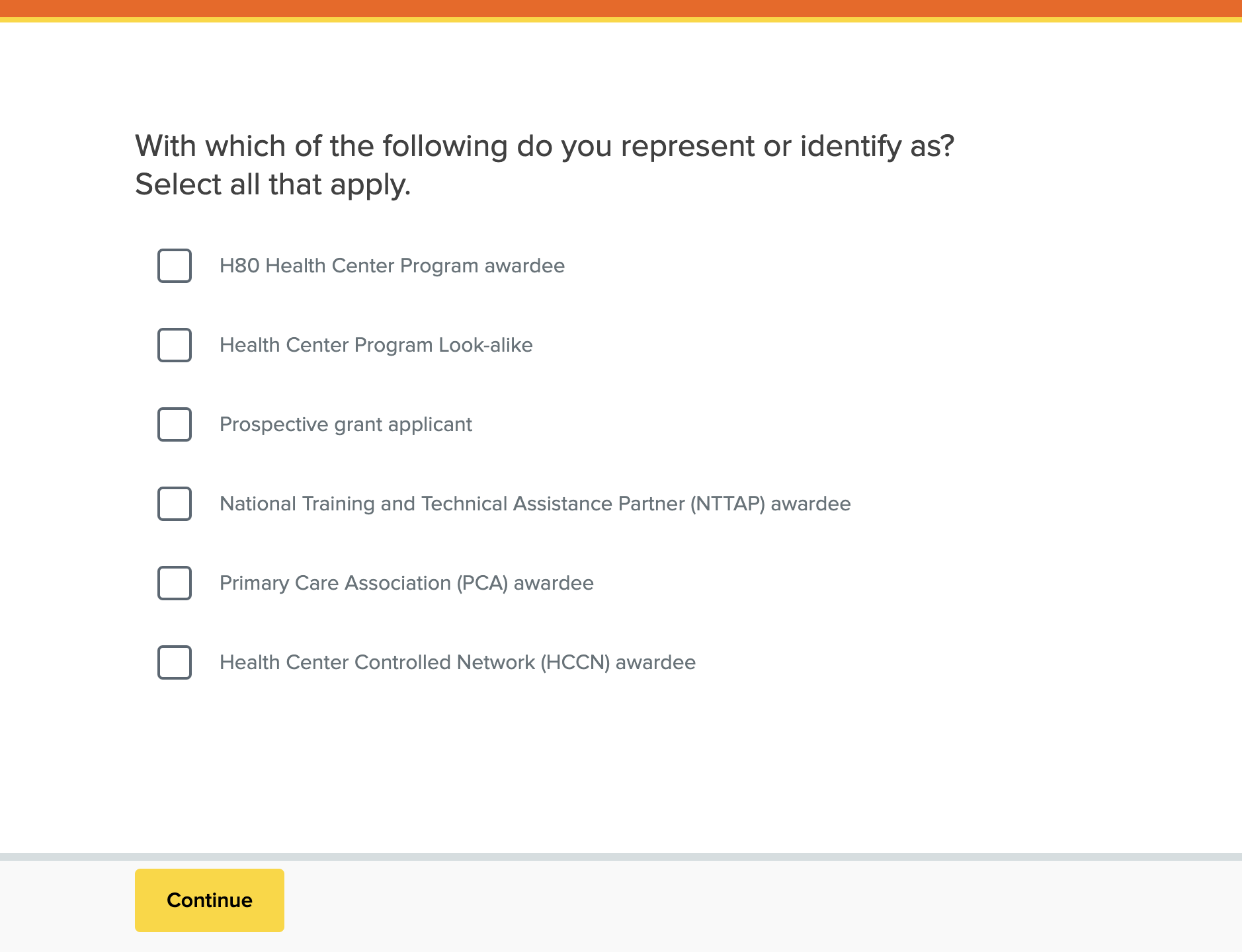
Task: Click the 'Health Center Controlled Network' label text
Action: click(377, 662)
